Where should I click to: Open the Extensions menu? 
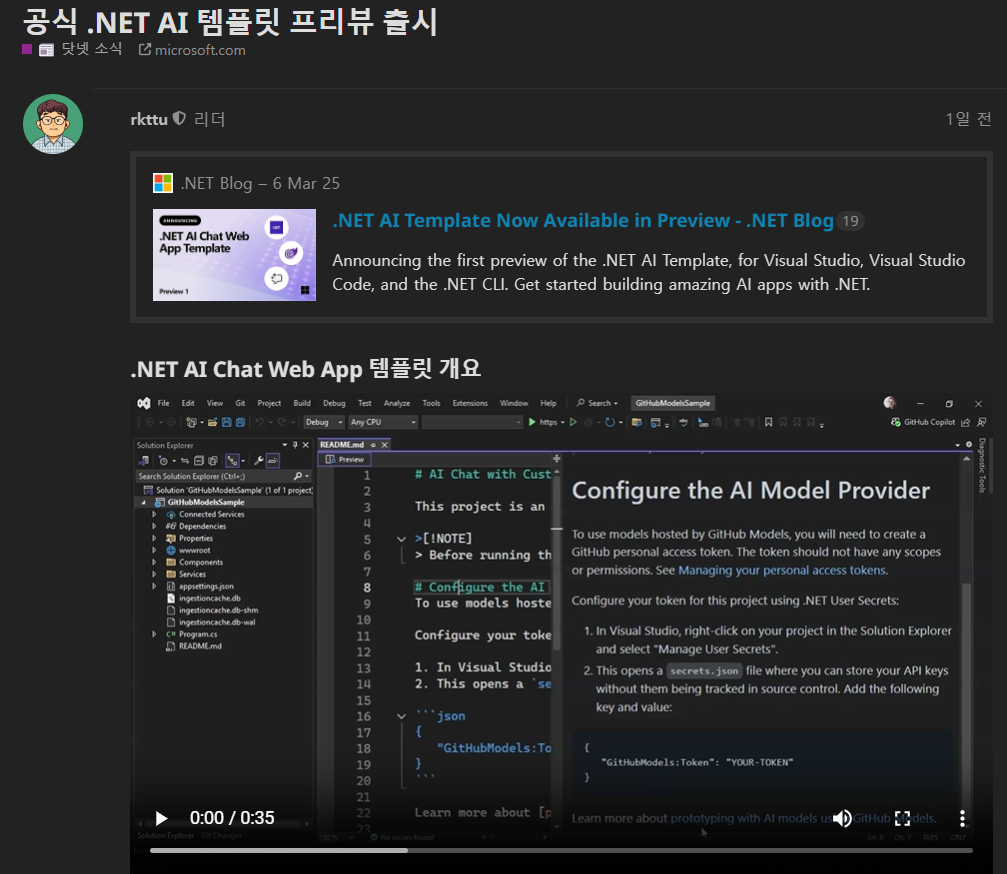coord(469,403)
